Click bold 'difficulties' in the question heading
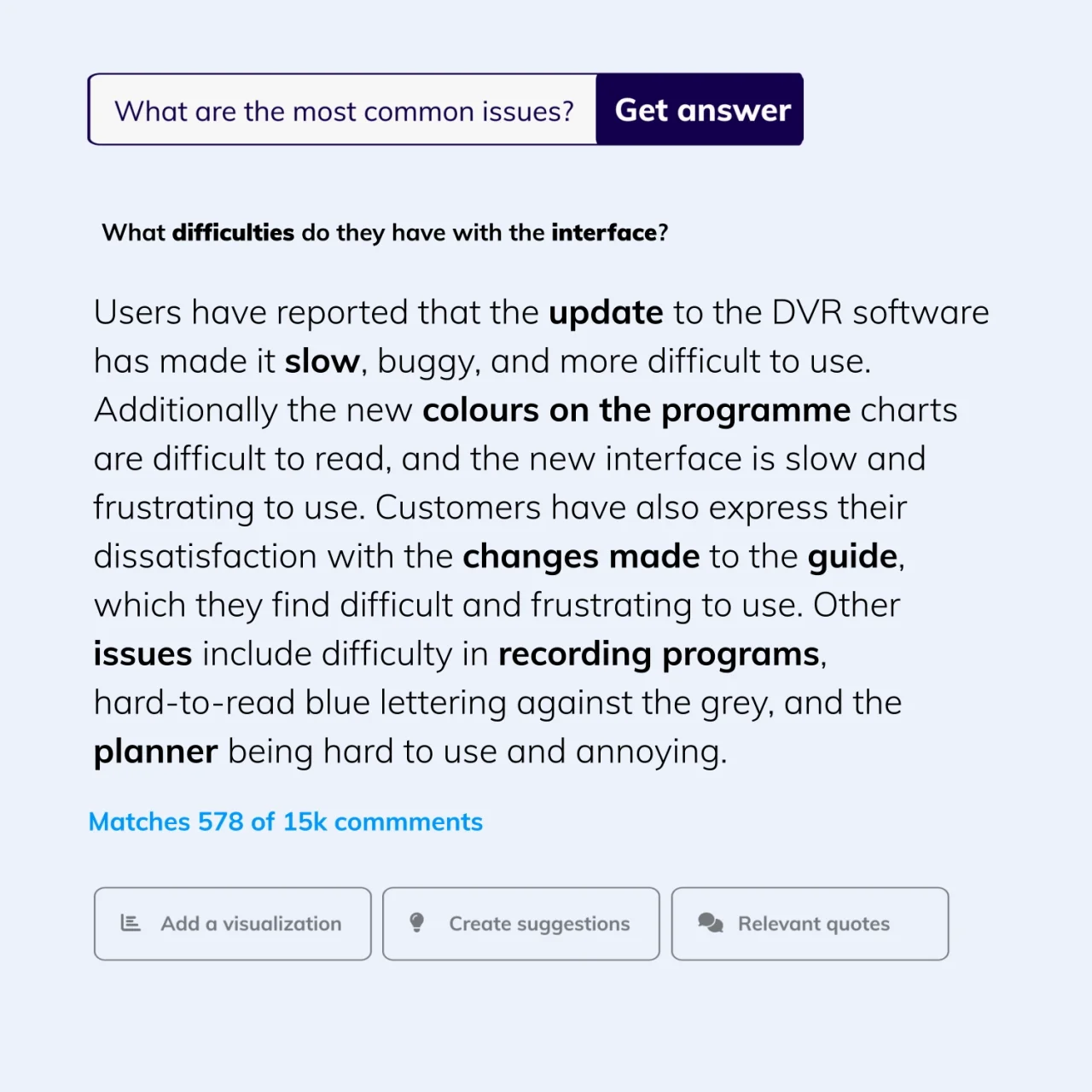 coord(233,233)
